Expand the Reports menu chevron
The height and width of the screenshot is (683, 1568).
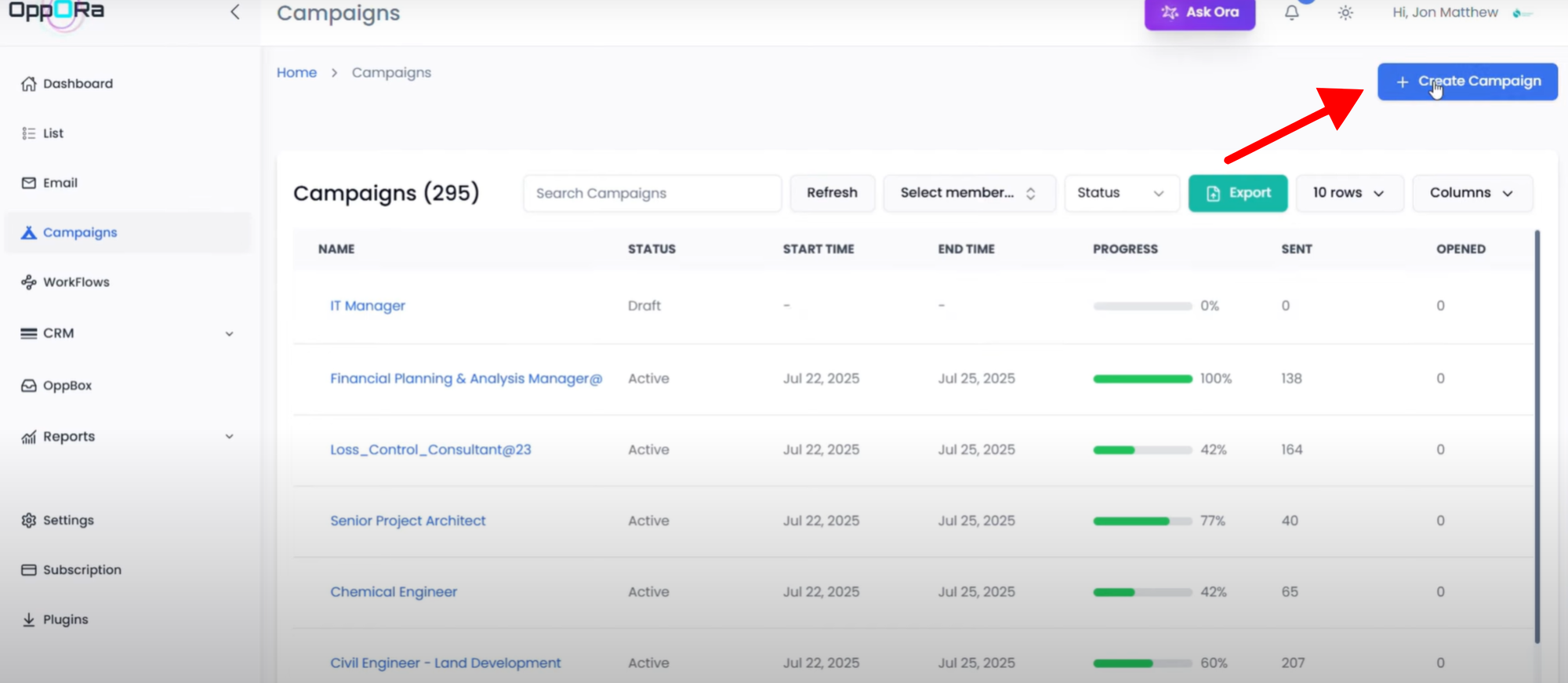pyautogui.click(x=229, y=437)
